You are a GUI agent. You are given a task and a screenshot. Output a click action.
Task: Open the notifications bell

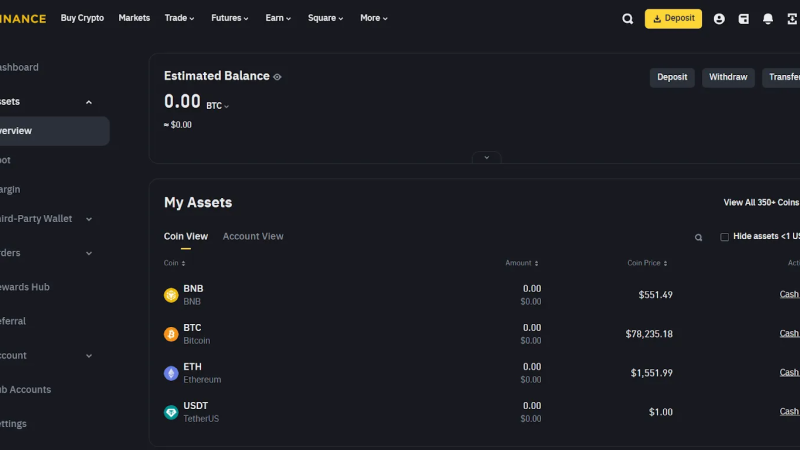(767, 19)
